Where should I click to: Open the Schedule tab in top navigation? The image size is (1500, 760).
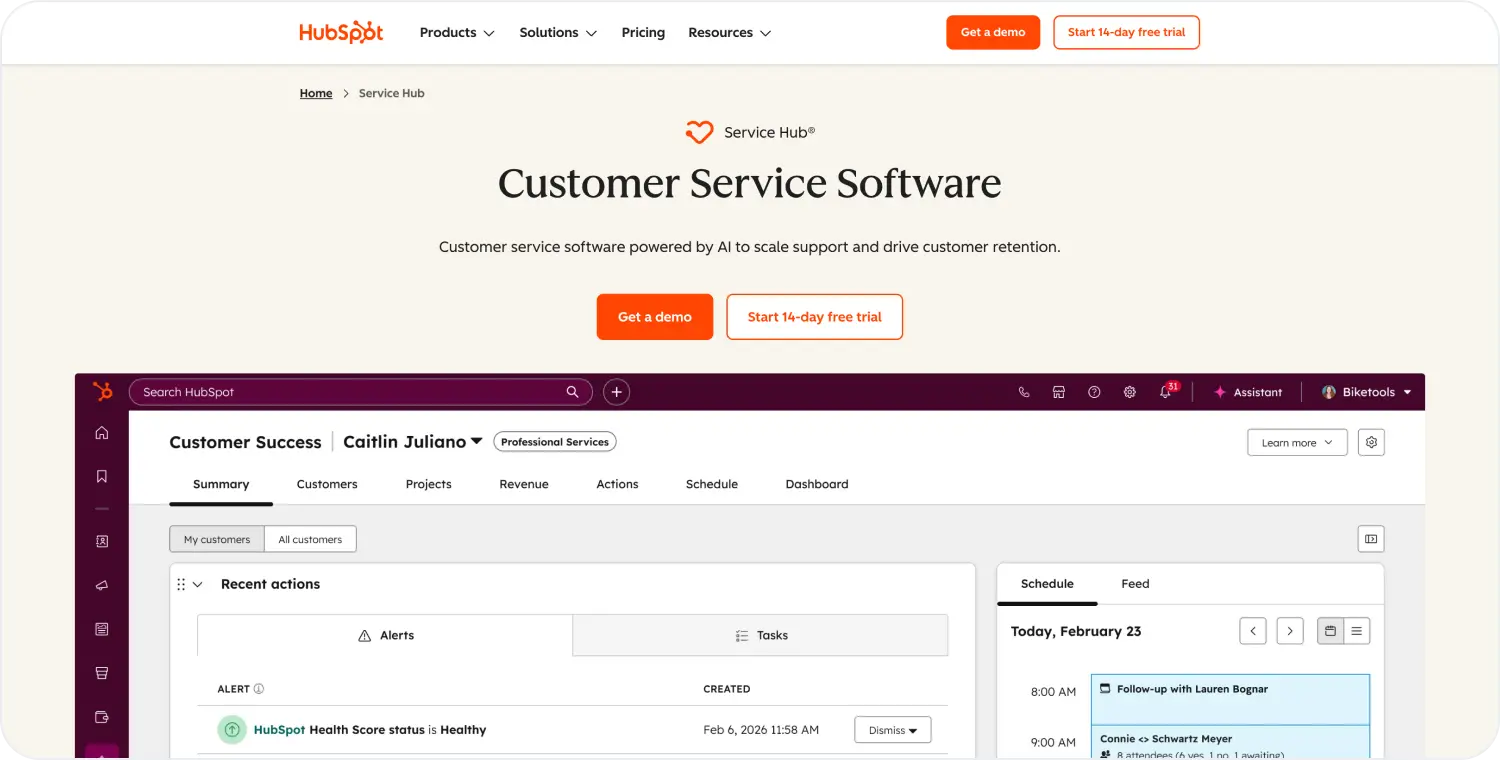(712, 484)
